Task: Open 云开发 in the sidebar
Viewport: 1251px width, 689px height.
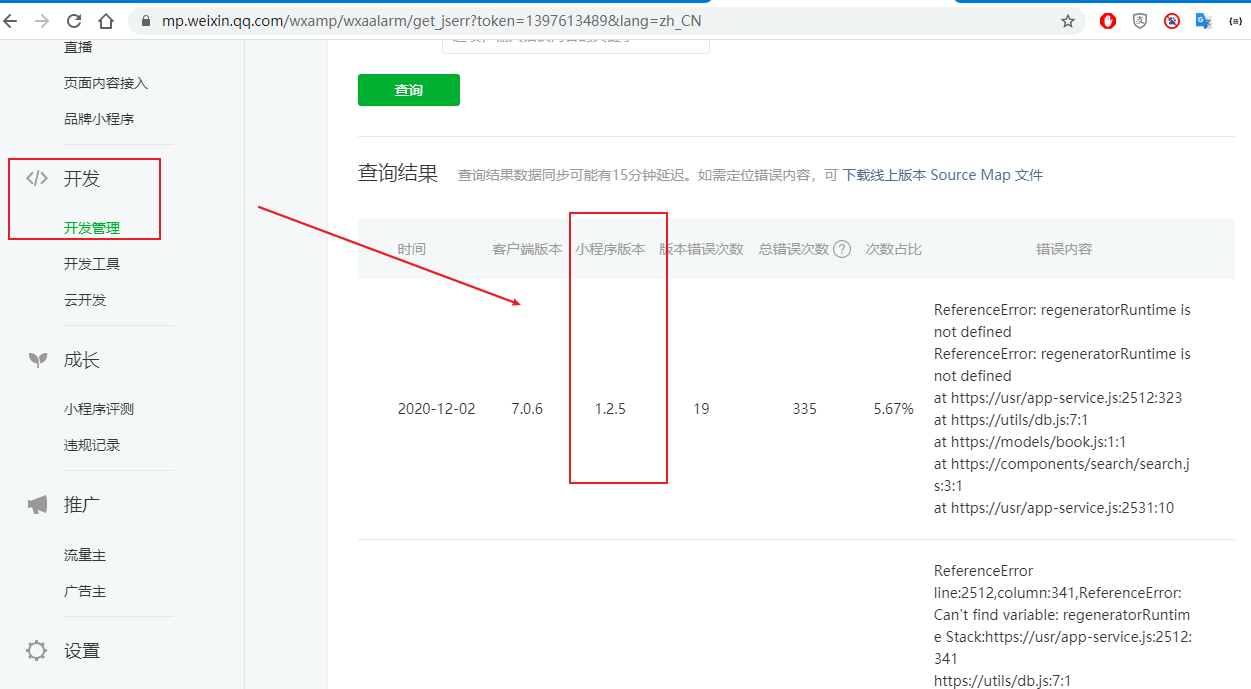Action: (85, 300)
